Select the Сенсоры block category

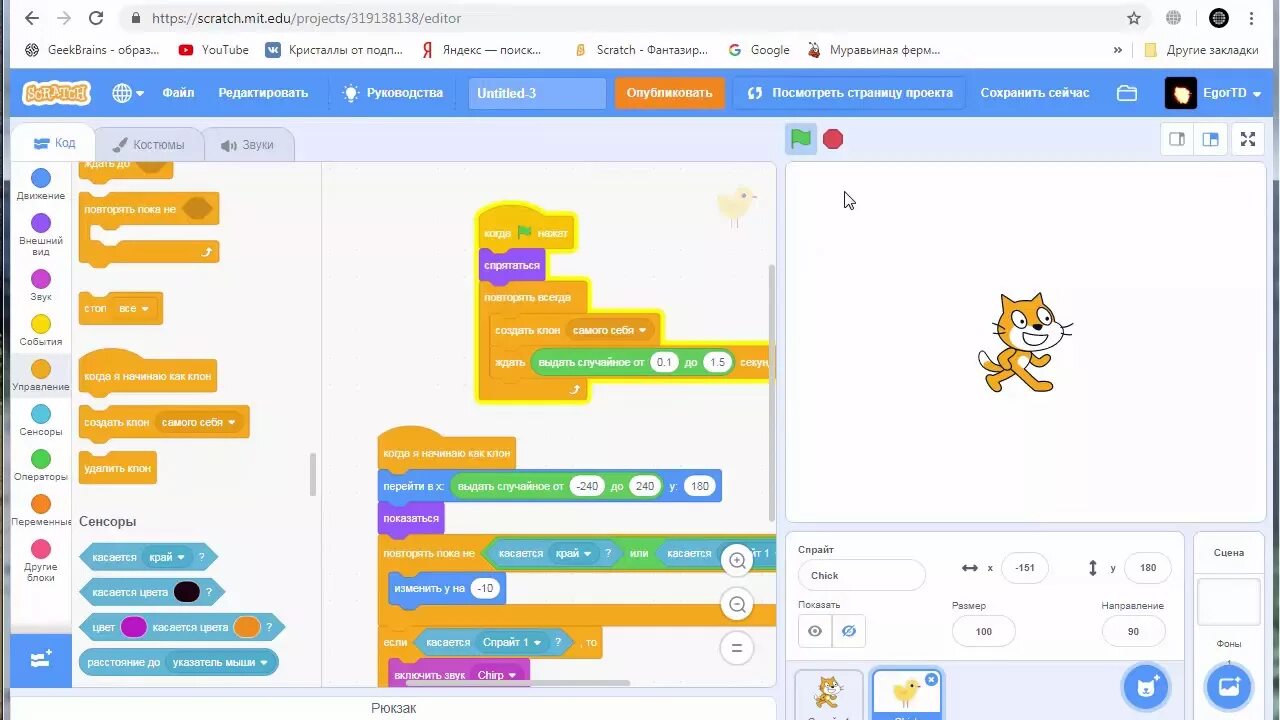click(x=41, y=421)
